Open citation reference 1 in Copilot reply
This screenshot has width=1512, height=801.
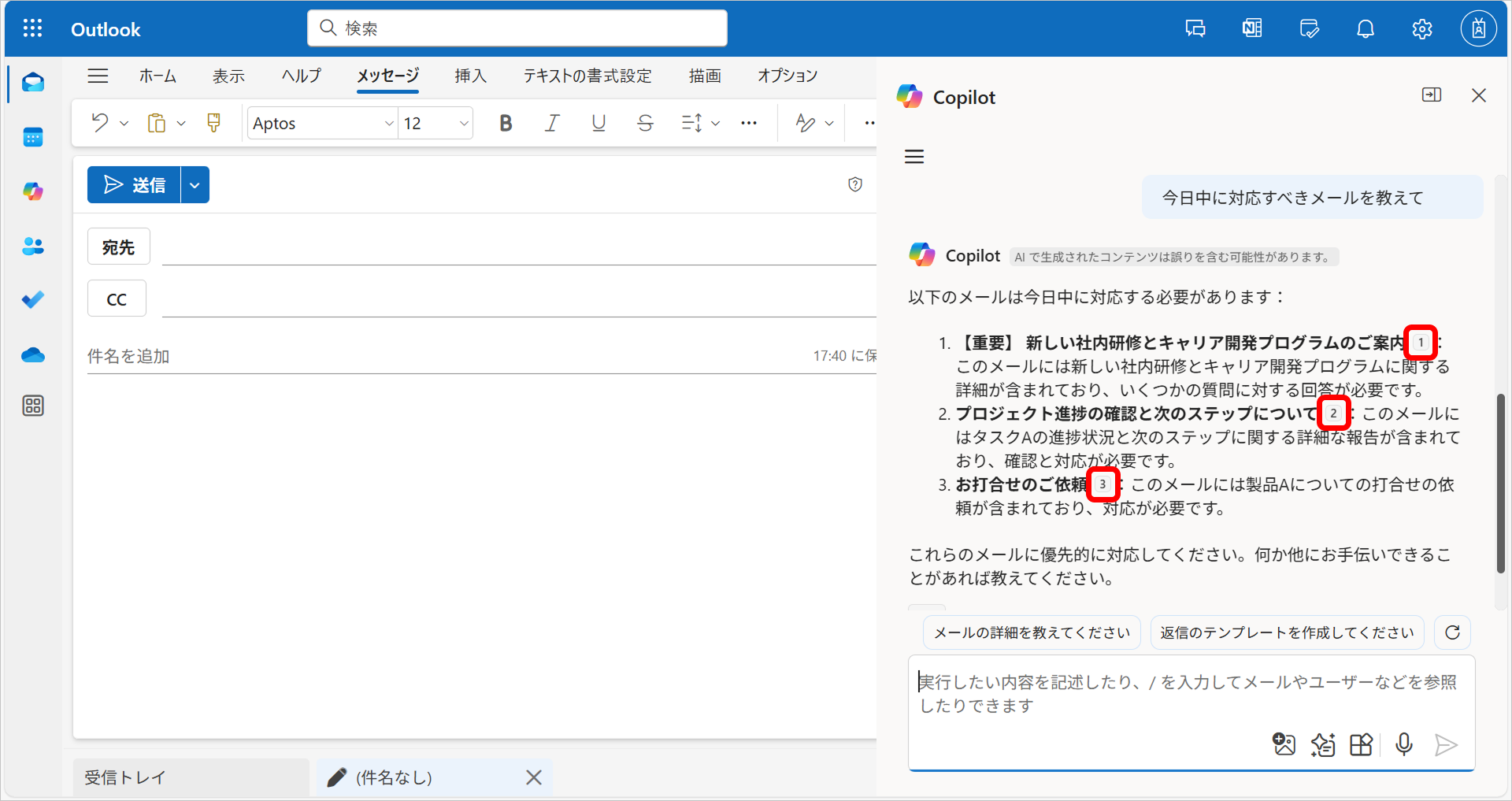click(1421, 343)
